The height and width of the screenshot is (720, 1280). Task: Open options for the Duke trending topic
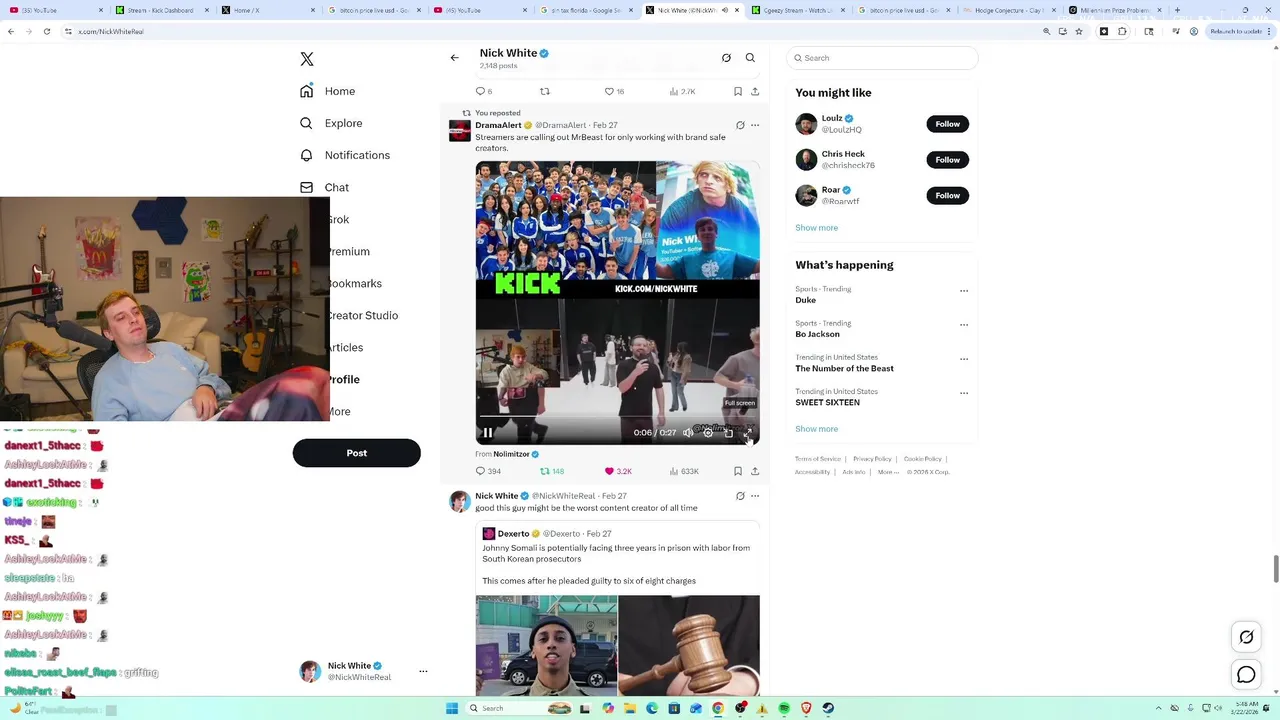pos(964,291)
